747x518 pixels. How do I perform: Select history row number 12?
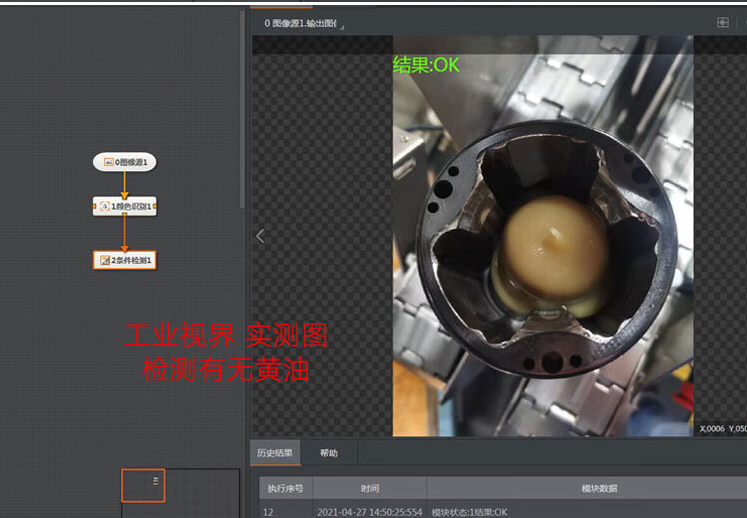coord(269,511)
